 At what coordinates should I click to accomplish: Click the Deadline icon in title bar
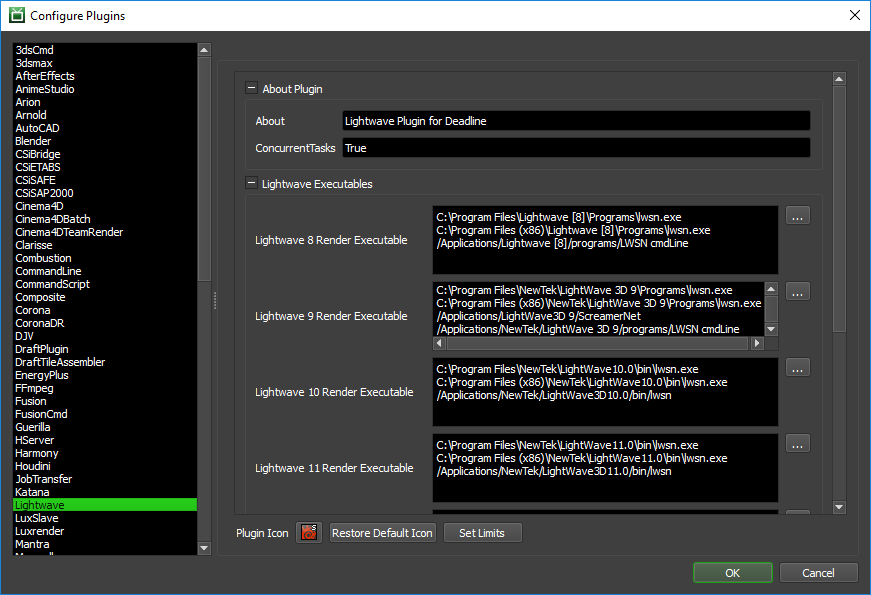15,16
